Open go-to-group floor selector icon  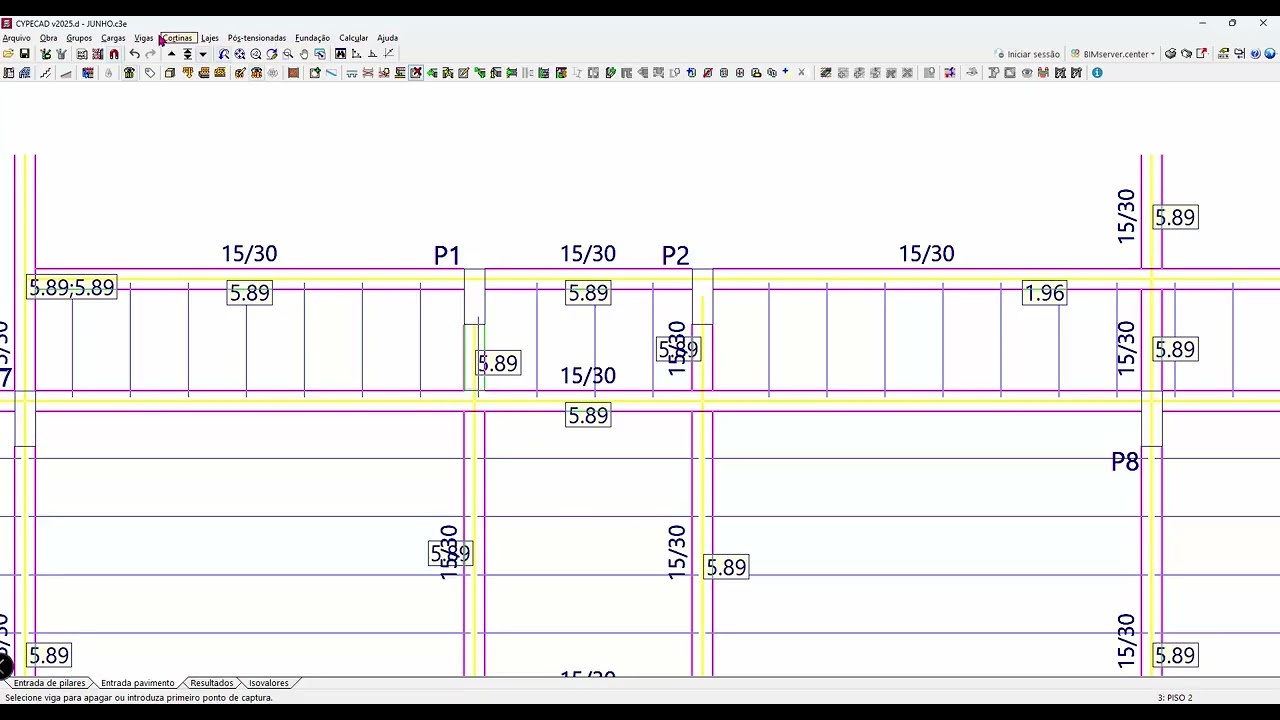pos(187,54)
